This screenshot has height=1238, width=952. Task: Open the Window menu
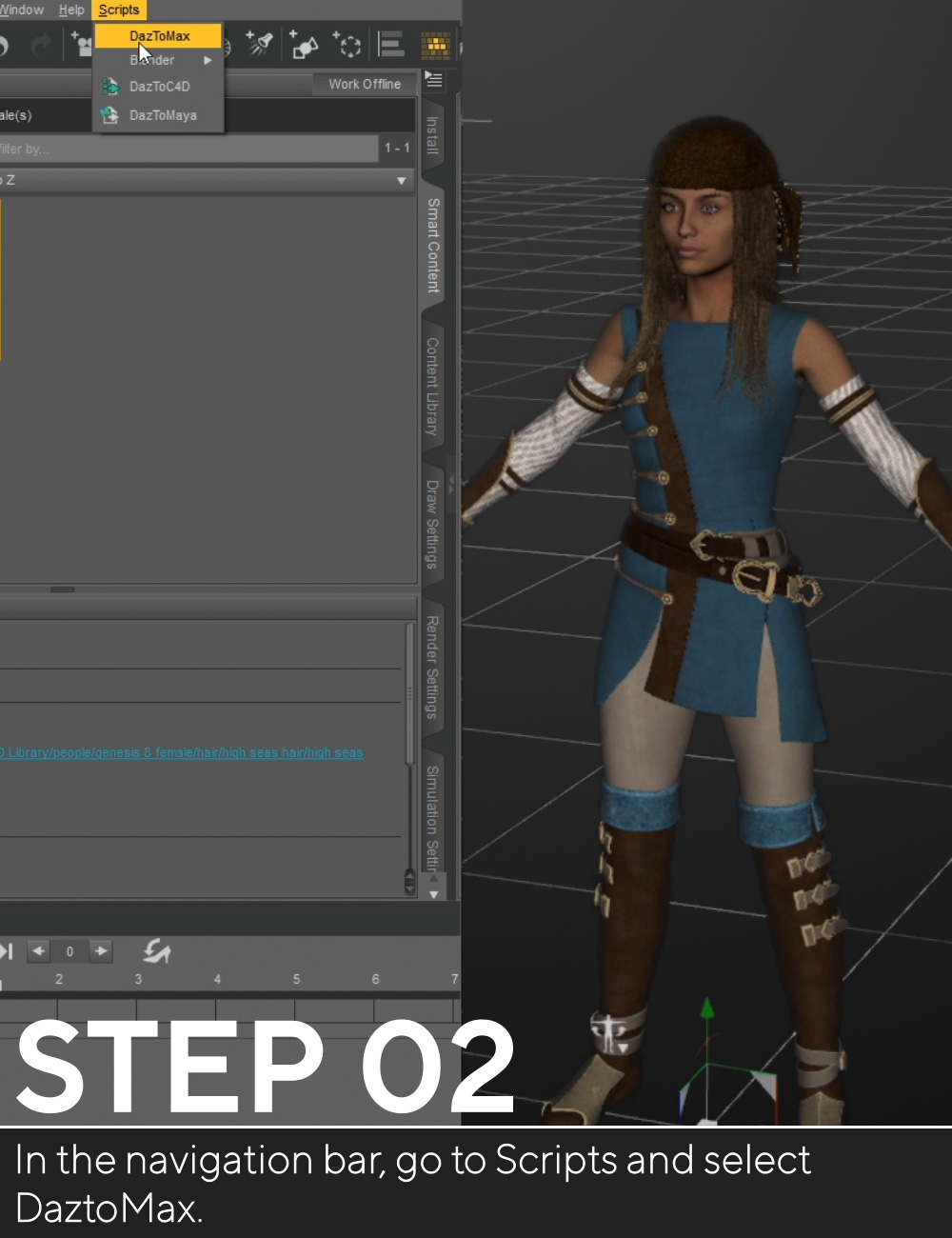coord(21,10)
